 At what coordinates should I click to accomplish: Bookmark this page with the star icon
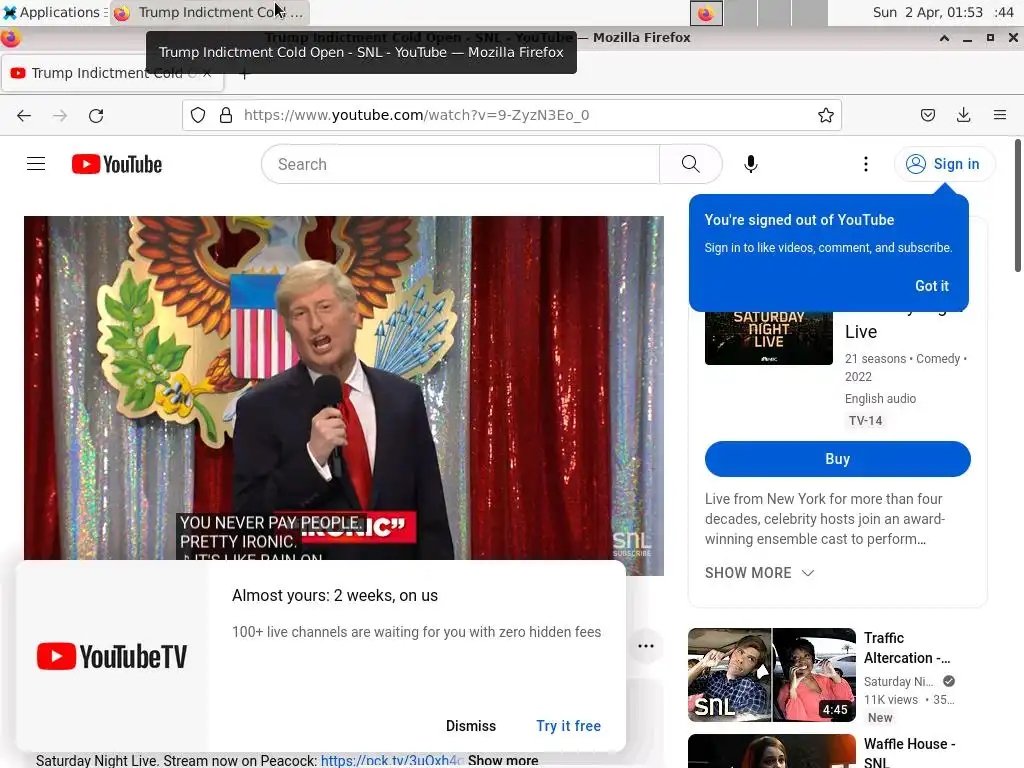pyautogui.click(x=825, y=115)
